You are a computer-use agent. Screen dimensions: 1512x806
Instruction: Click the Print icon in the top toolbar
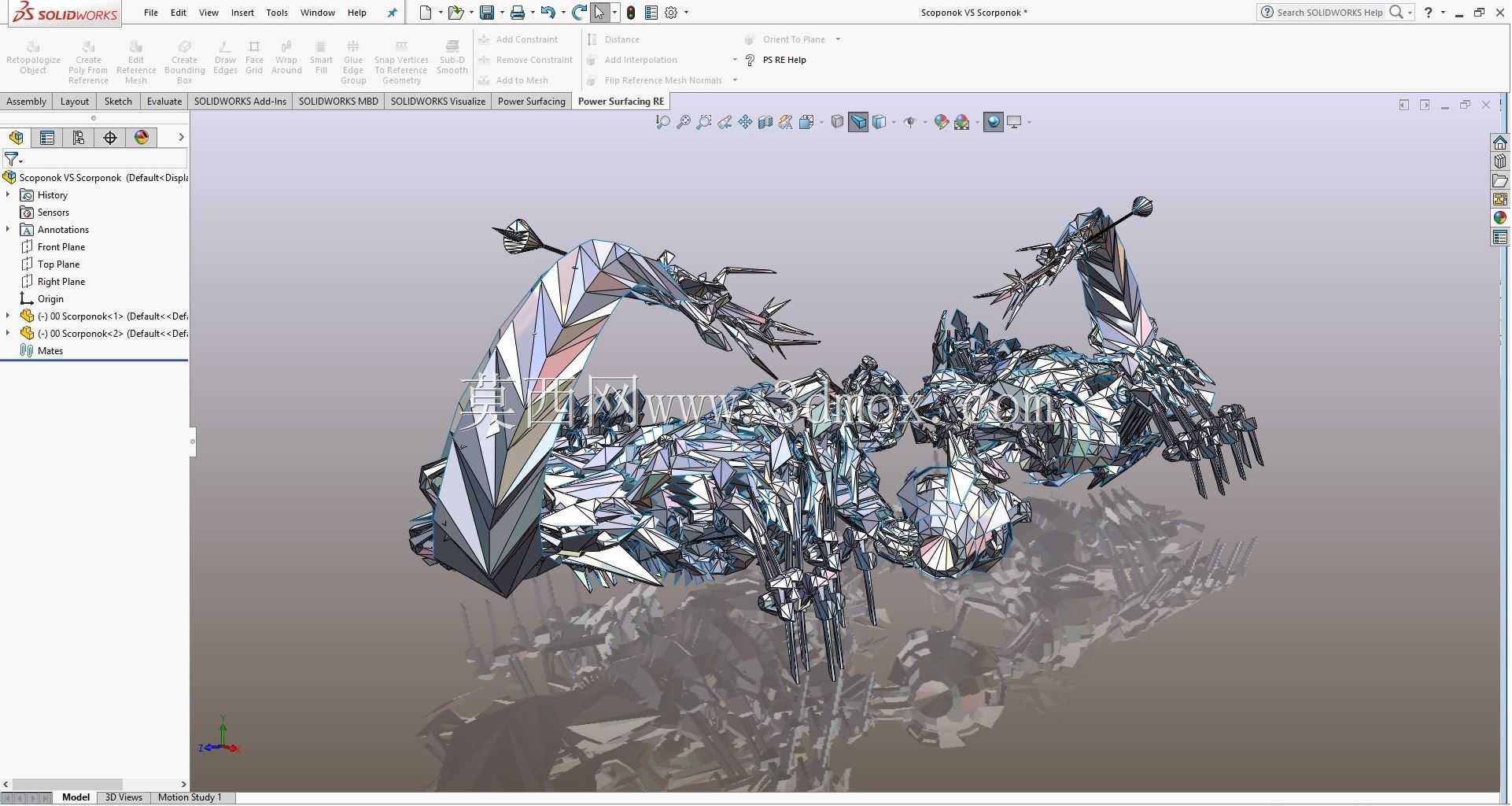pyautogui.click(x=518, y=13)
